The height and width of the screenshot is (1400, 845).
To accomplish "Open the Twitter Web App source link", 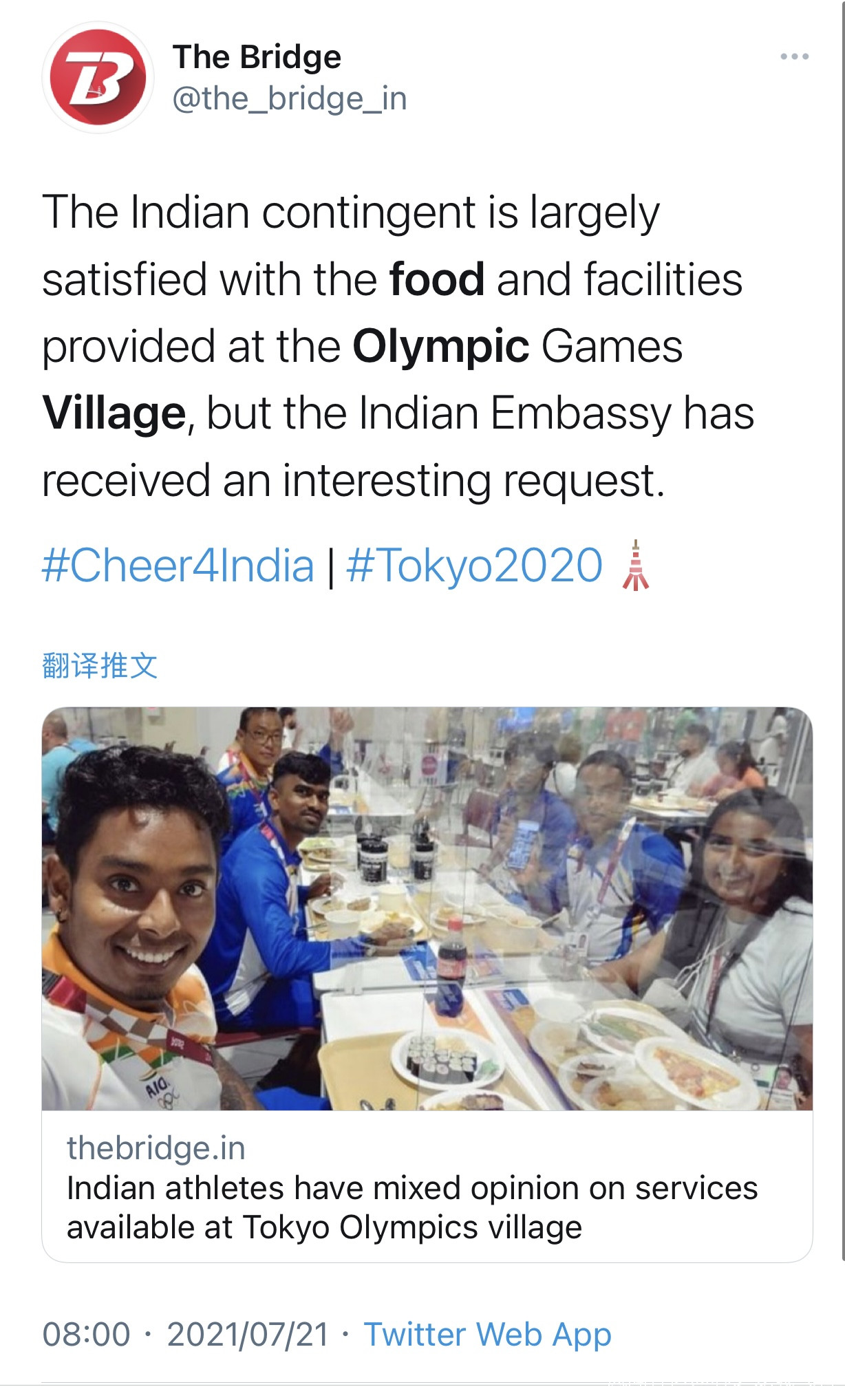I will click(x=487, y=1335).
